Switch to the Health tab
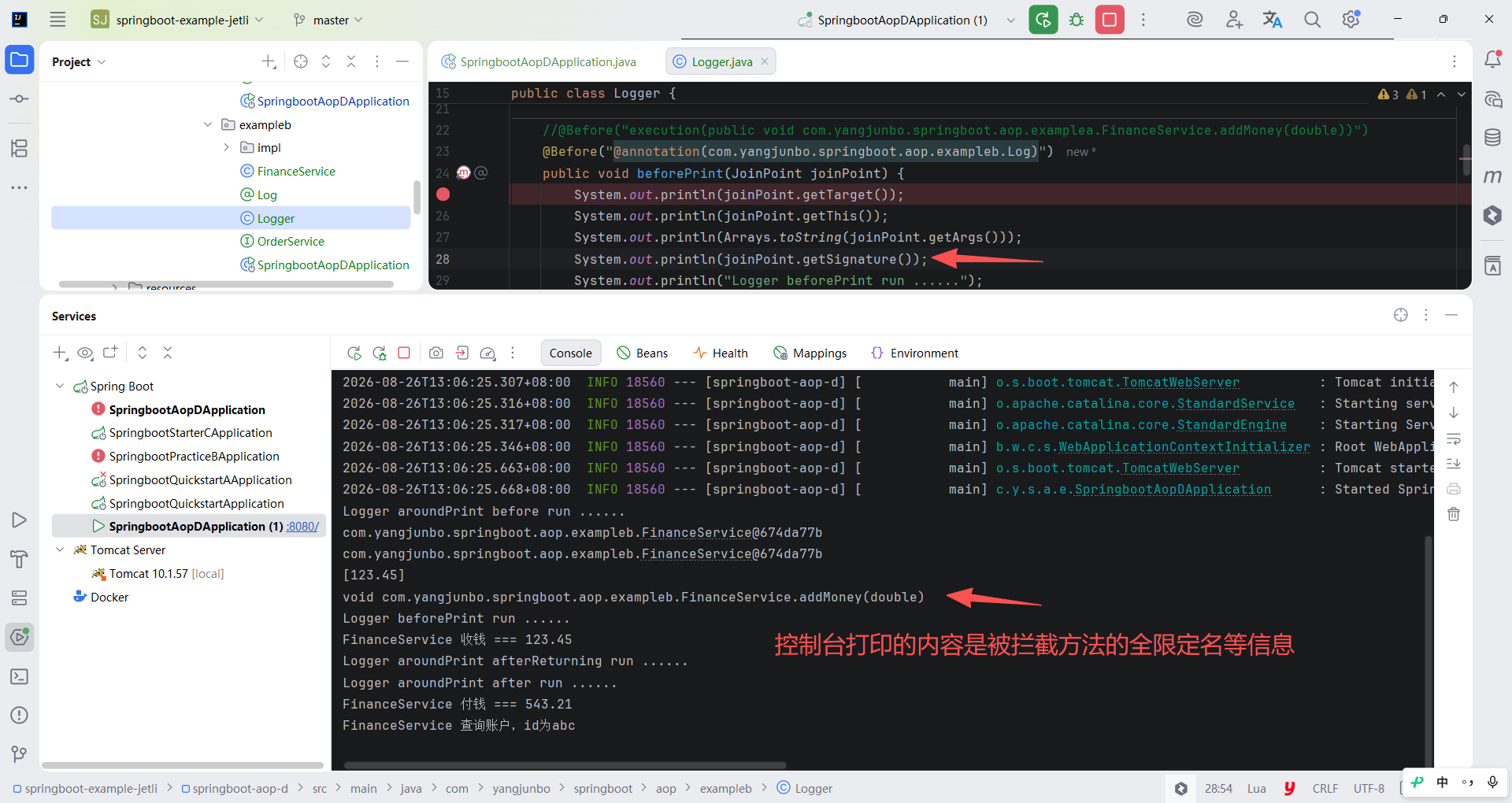This screenshot has width=1512, height=803. [x=721, y=353]
